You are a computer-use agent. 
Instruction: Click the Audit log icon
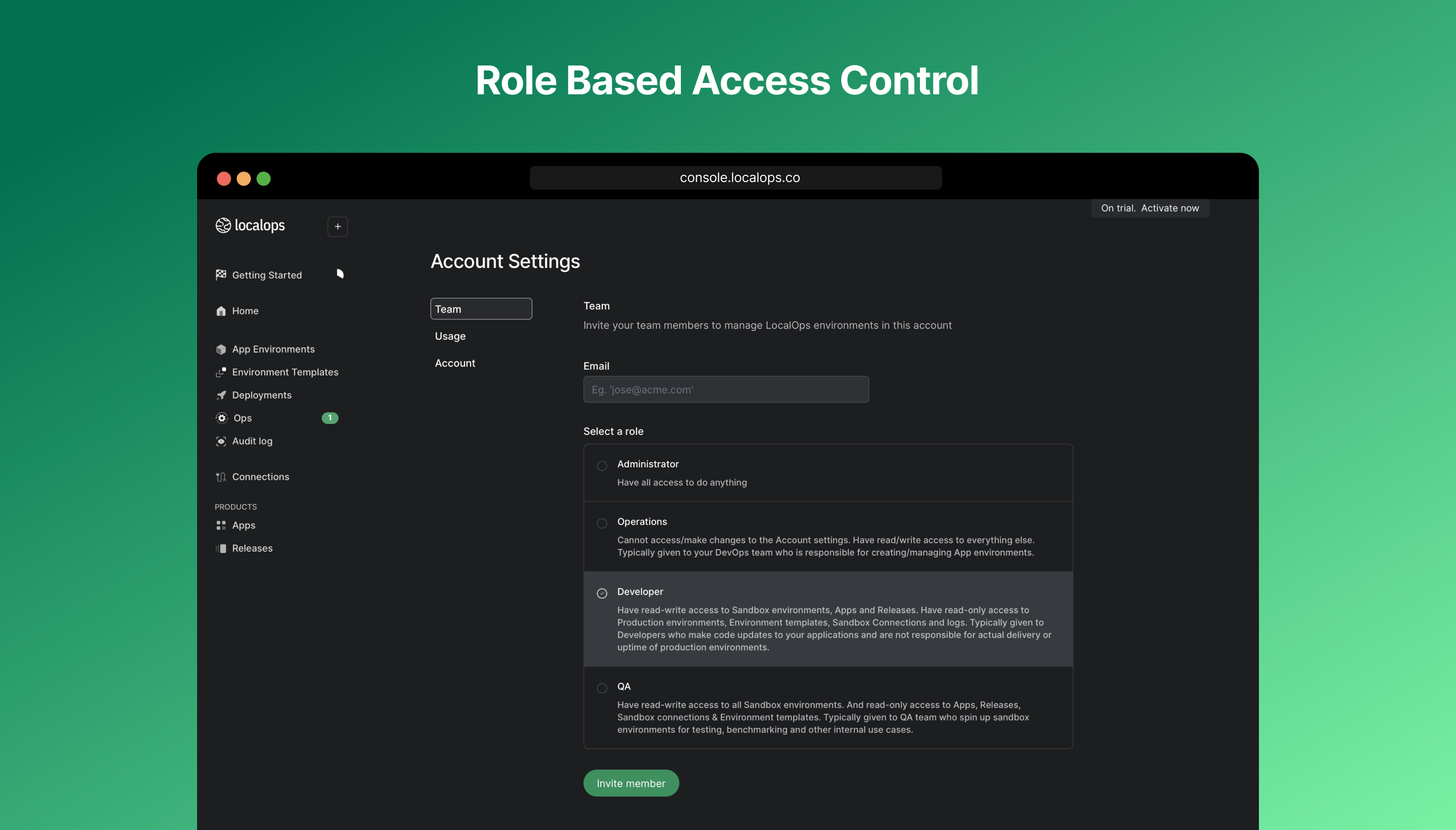221,441
